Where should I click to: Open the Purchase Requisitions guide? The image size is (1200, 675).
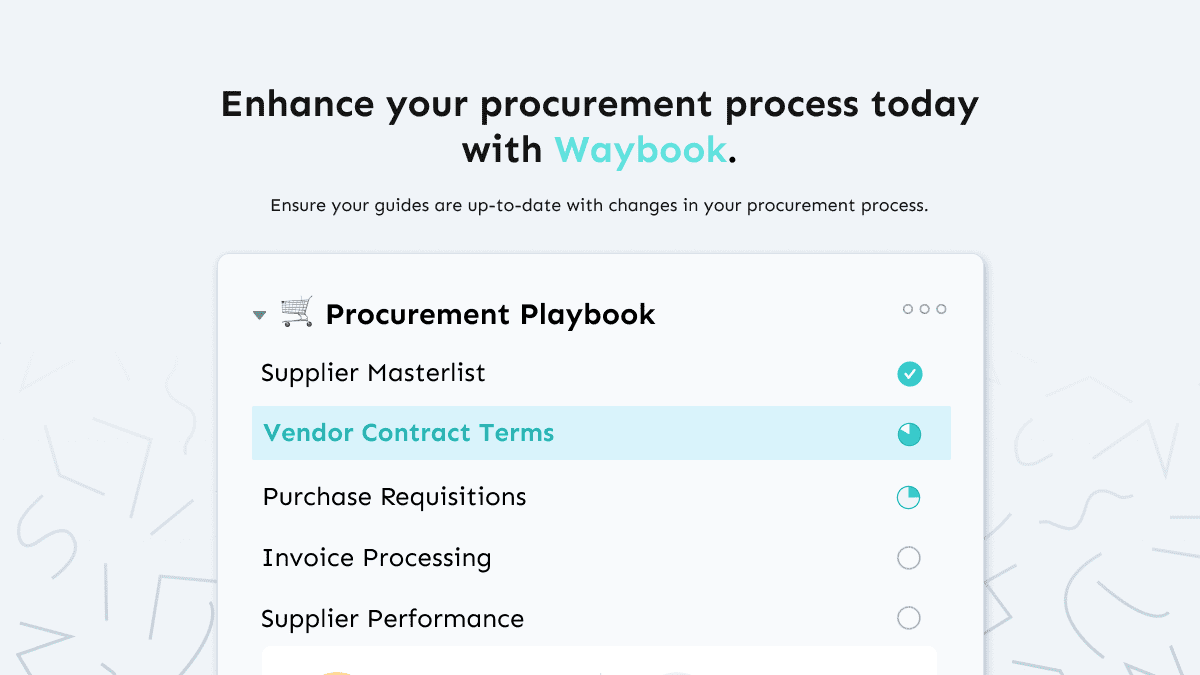394,497
